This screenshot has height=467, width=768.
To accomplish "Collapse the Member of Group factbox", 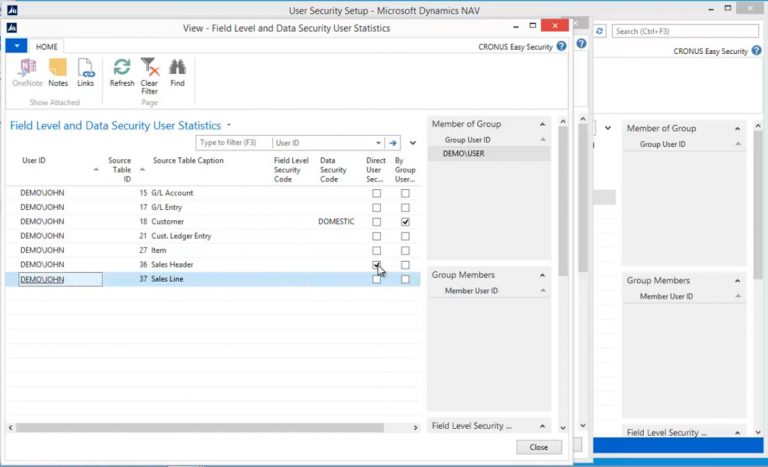I will pos(543,124).
